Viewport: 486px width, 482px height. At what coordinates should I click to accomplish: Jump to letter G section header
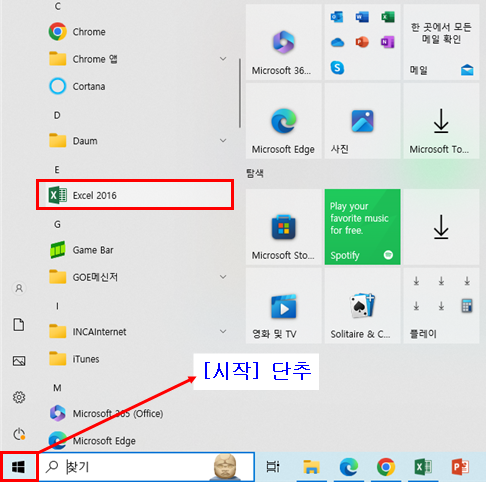[57, 224]
